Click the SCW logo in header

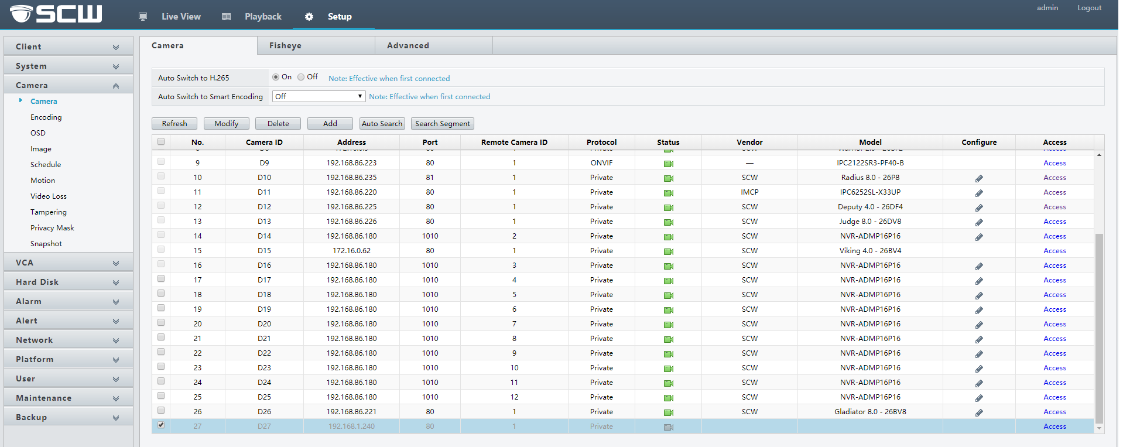pos(61,16)
